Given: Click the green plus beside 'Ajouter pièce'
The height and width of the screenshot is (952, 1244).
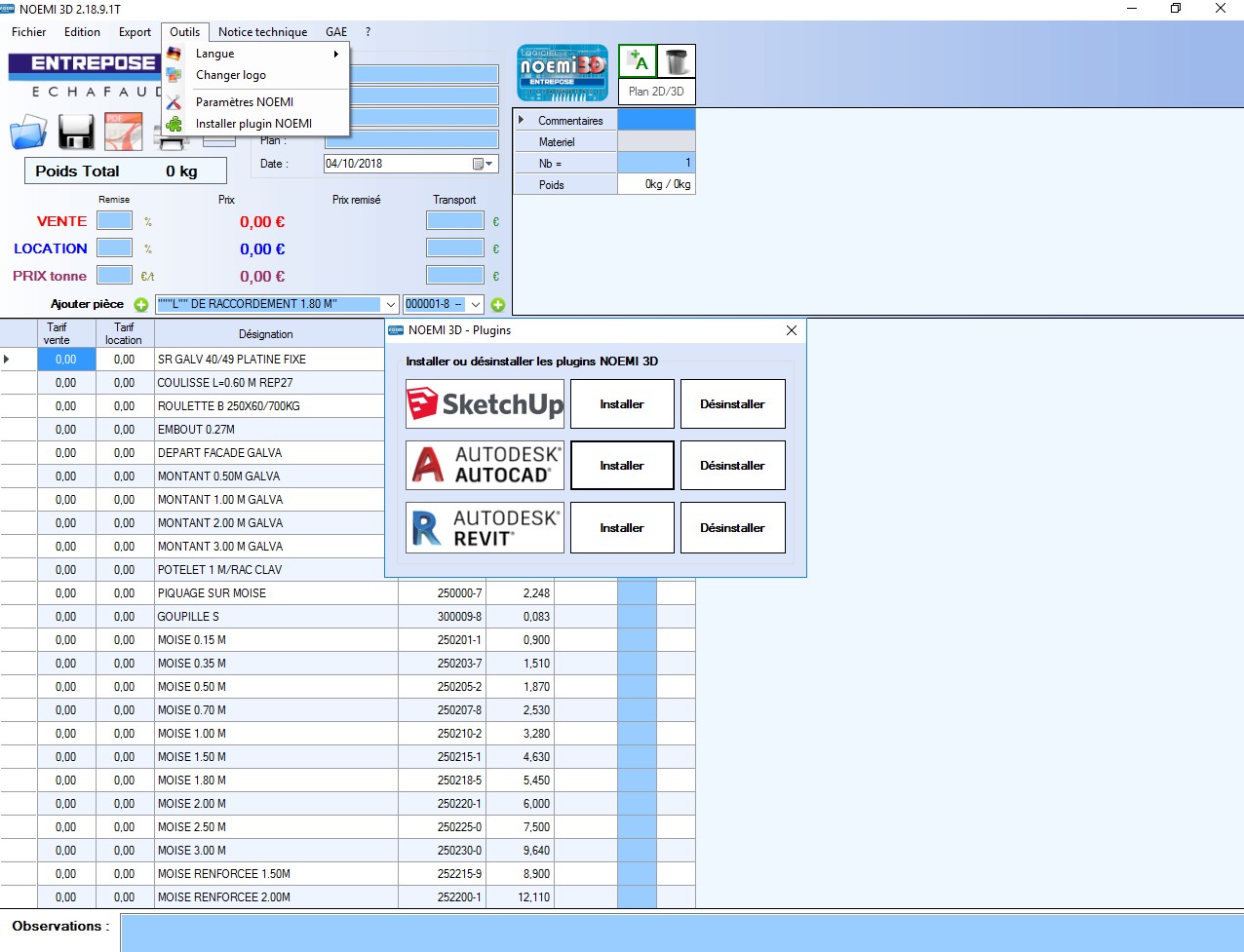Looking at the screenshot, I should (141, 305).
